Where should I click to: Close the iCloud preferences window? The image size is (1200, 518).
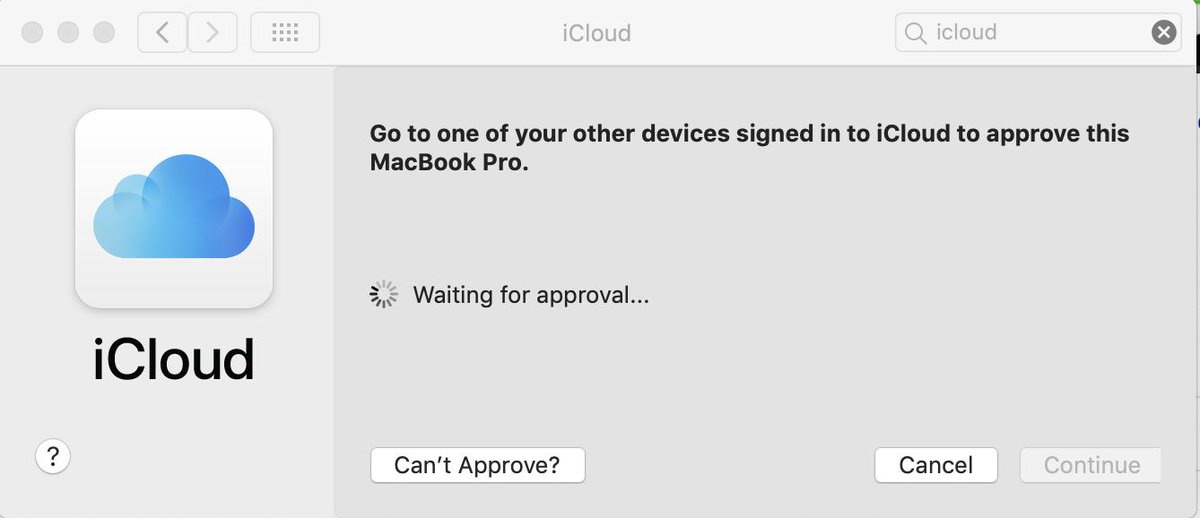(x=32, y=33)
